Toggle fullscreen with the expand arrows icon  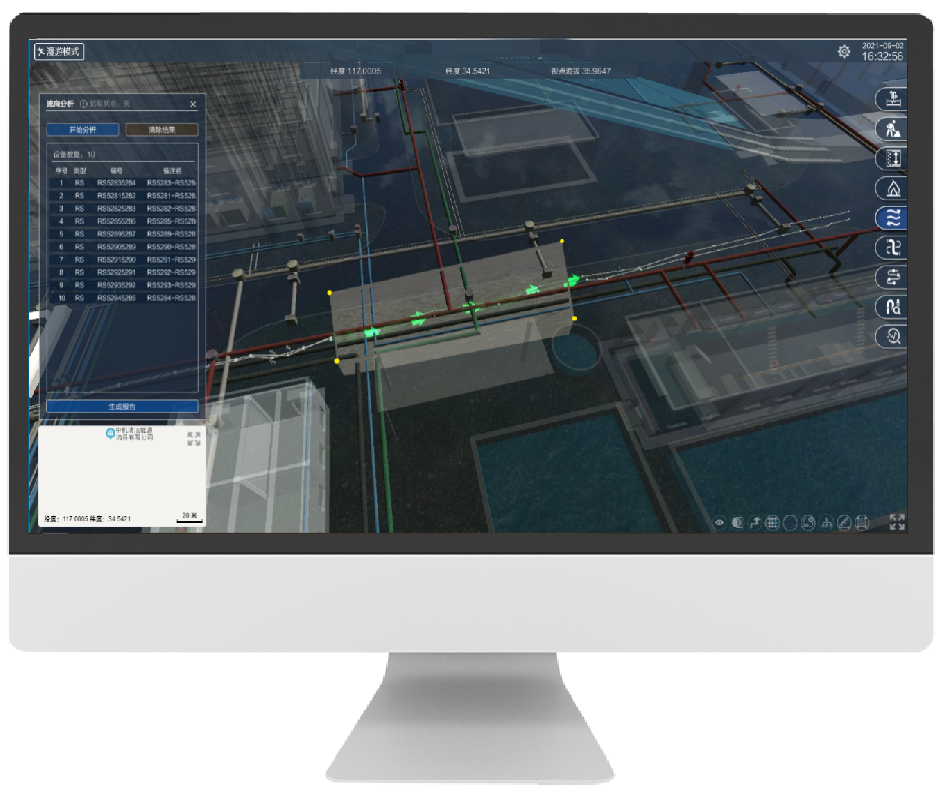click(896, 521)
